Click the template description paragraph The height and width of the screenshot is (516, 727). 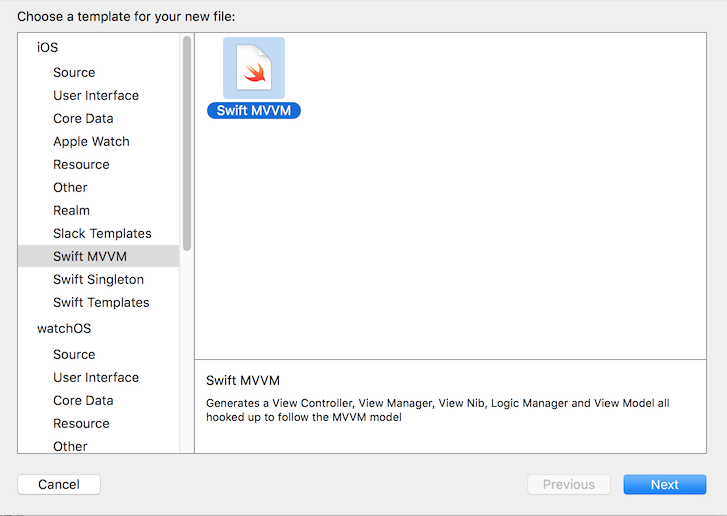[438, 410]
